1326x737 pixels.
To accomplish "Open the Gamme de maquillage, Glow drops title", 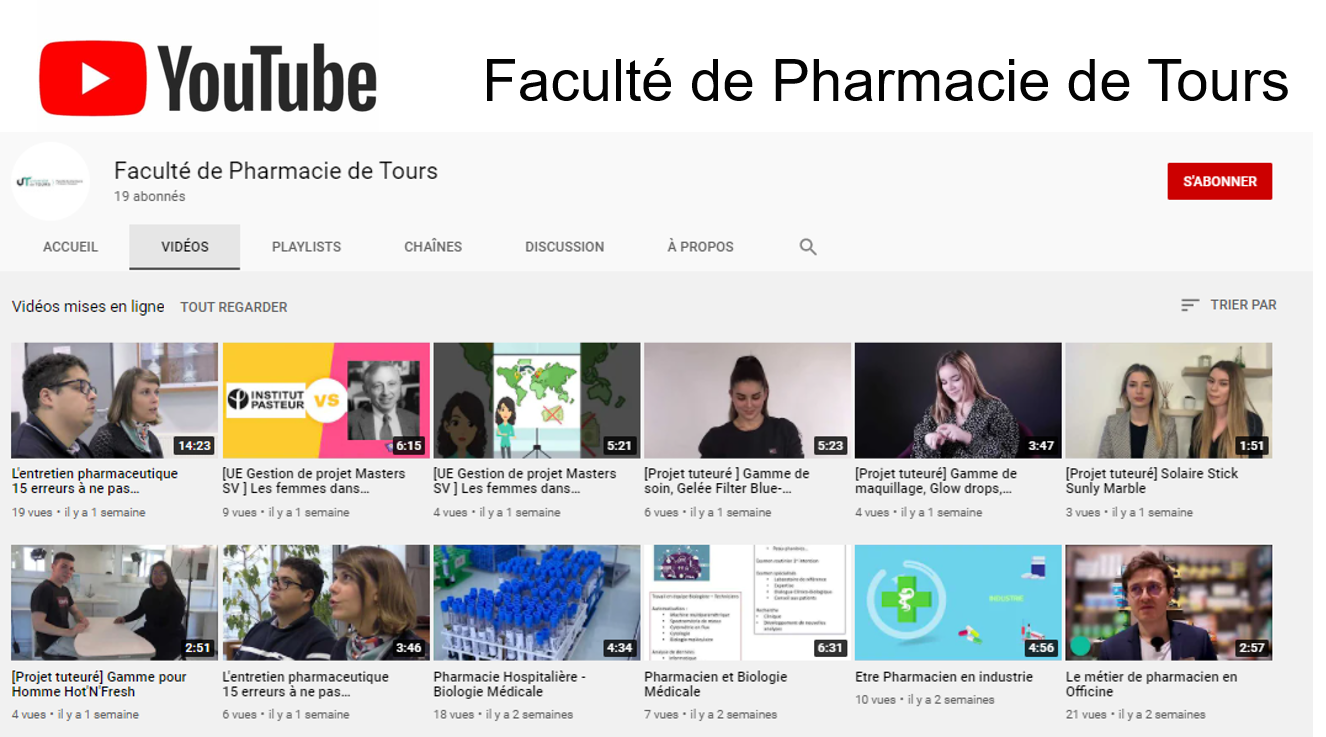I will (x=936, y=481).
